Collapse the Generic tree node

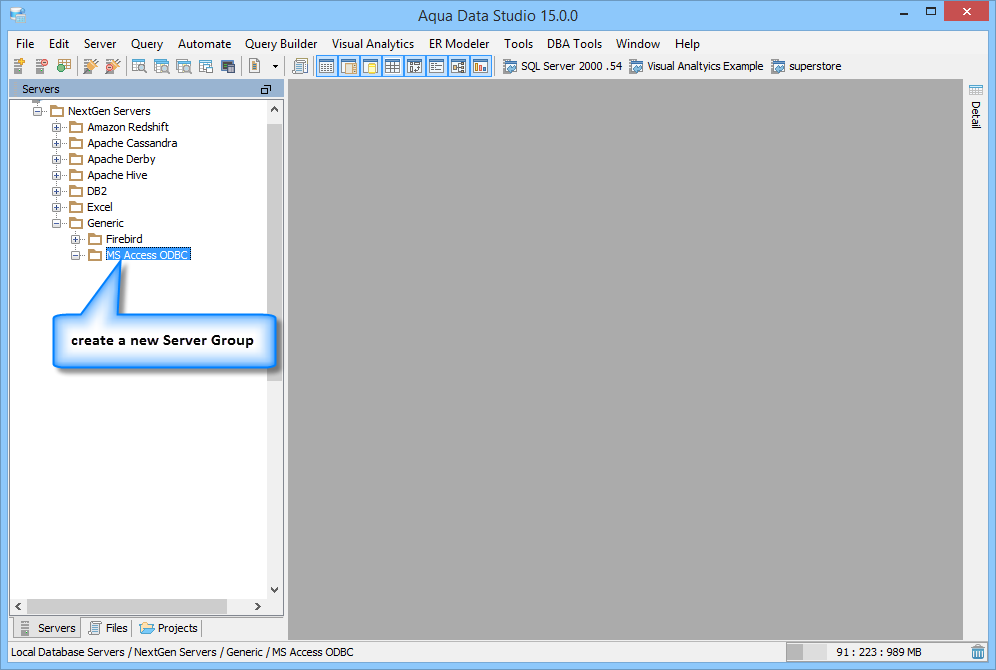[57, 224]
